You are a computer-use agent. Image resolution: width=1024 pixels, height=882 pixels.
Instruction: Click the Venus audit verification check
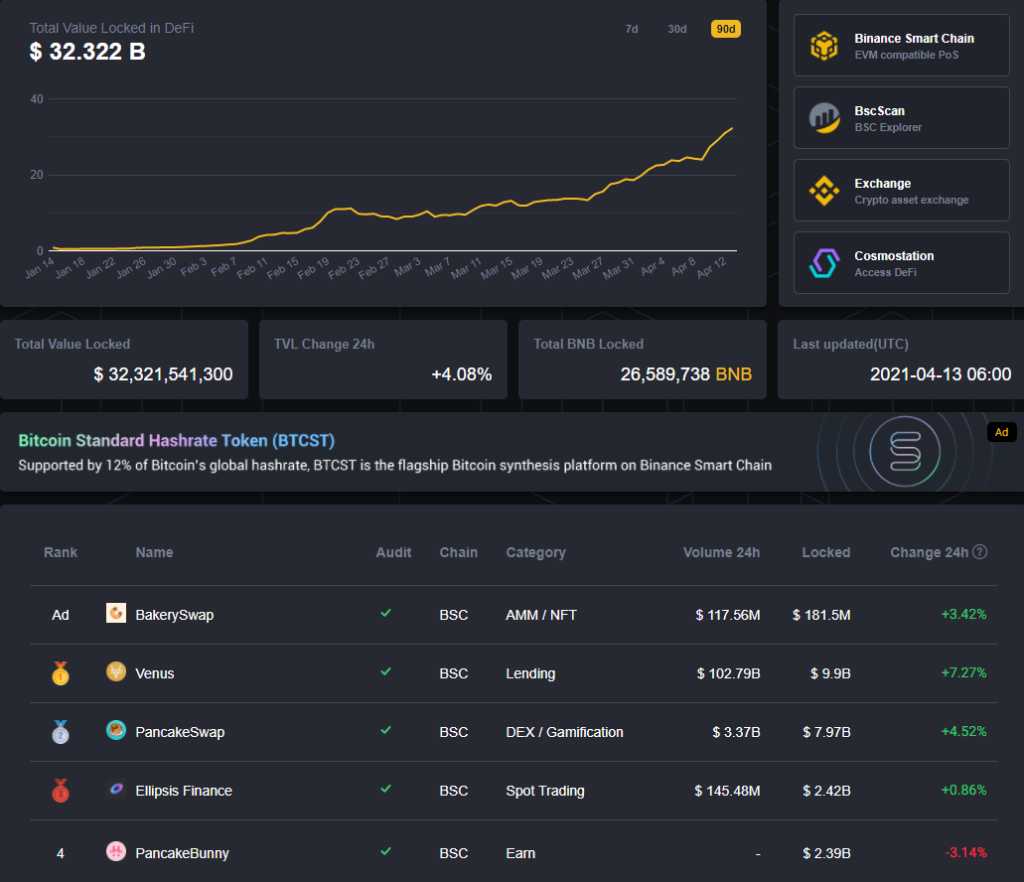[385, 673]
